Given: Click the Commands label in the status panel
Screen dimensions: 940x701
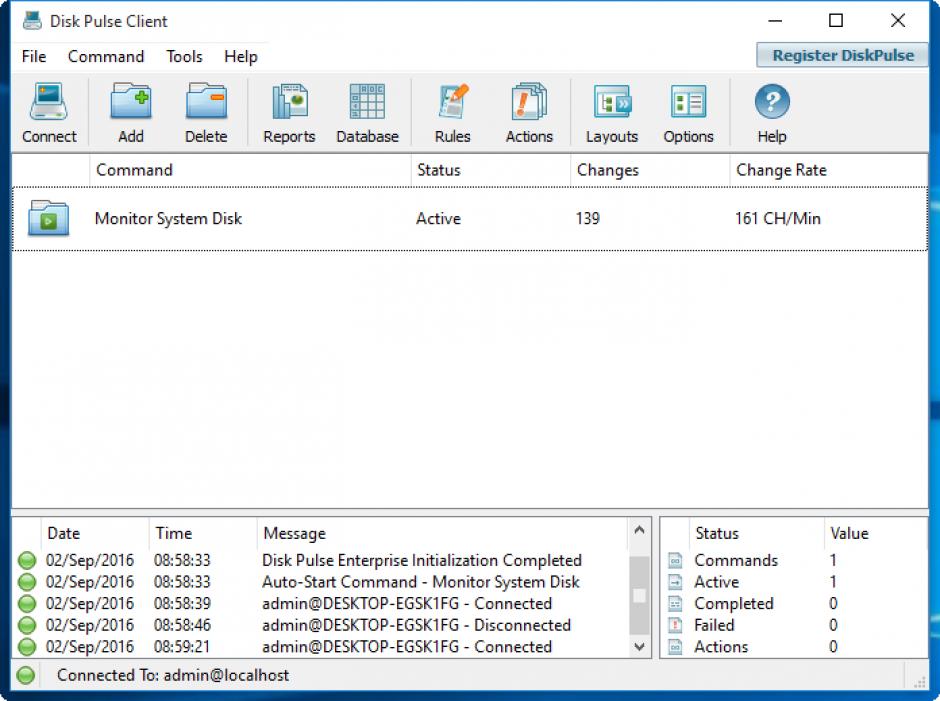Looking at the screenshot, I should tap(736, 561).
